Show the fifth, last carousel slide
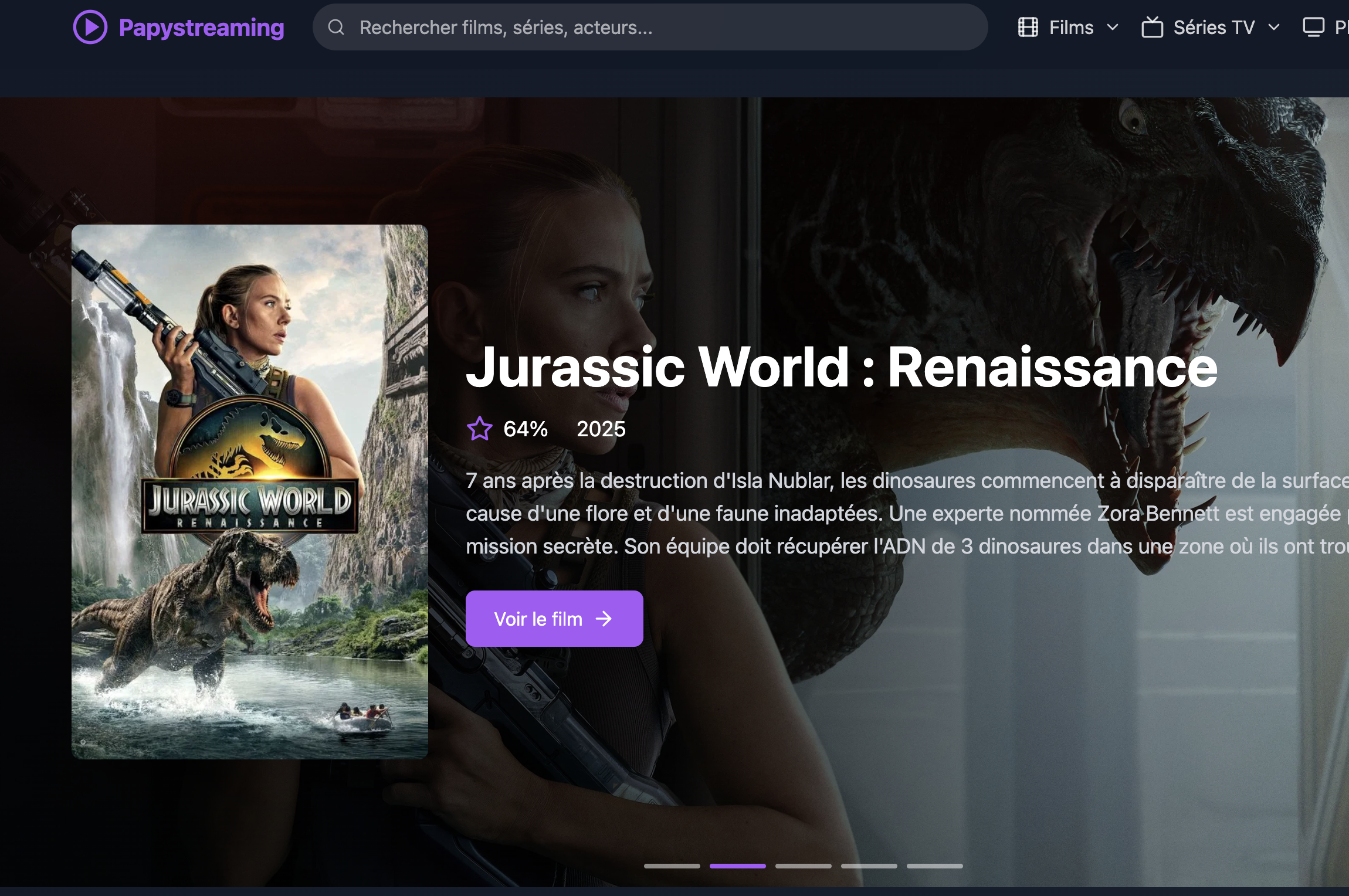Viewport: 1349px width, 896px height. pyautogui.click(x=934, y=866)
